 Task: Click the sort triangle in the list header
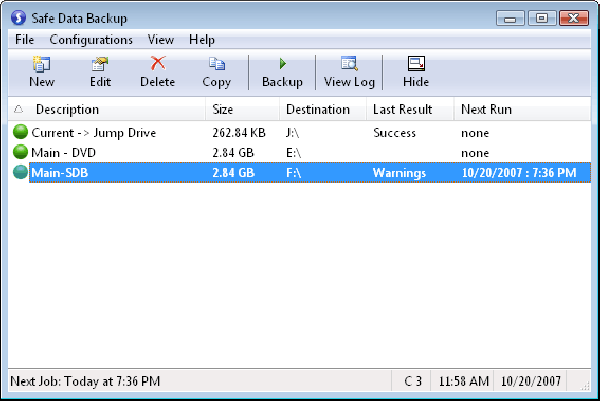(18, 109)
